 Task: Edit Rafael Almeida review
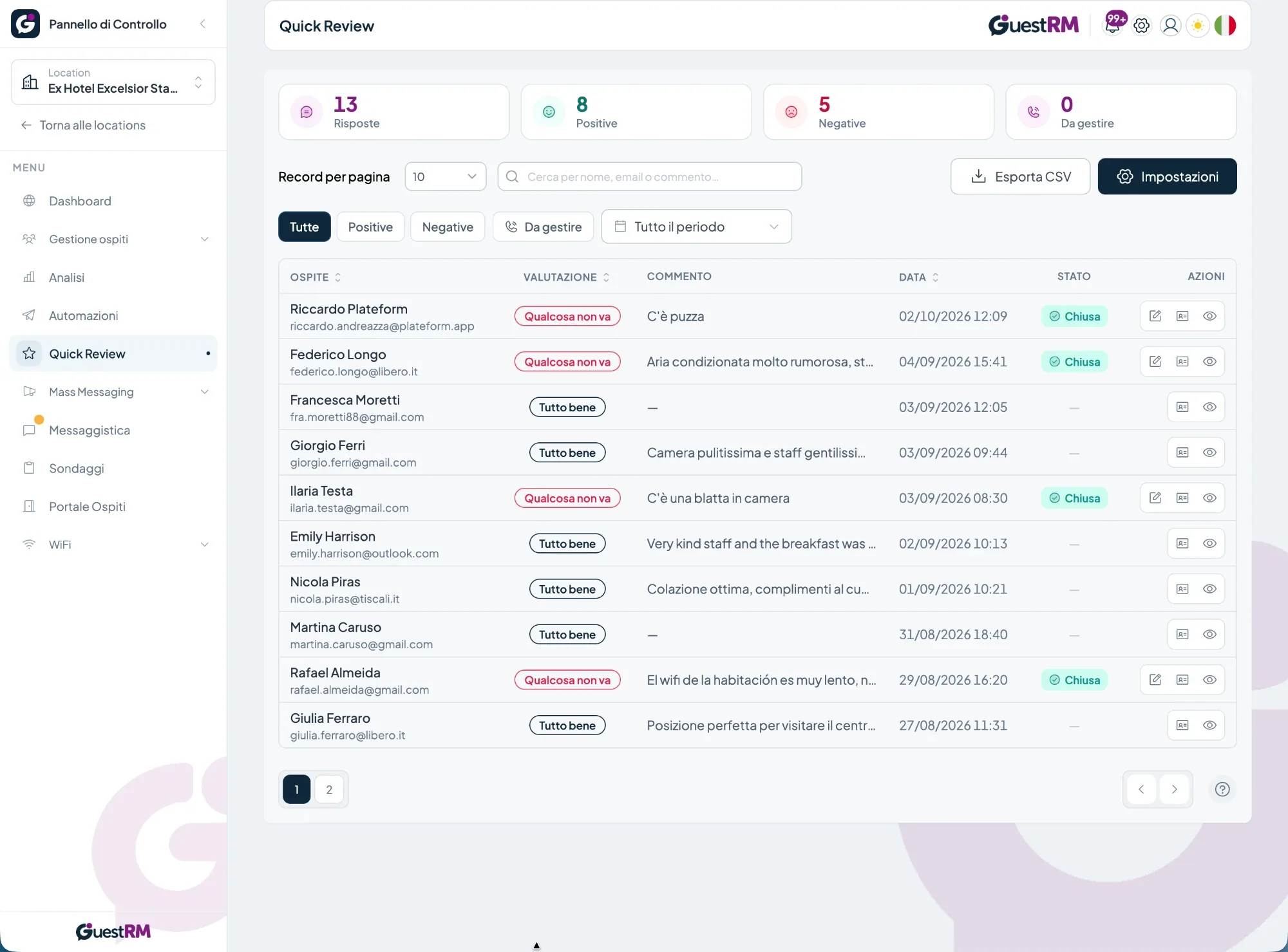point(1155,680)
